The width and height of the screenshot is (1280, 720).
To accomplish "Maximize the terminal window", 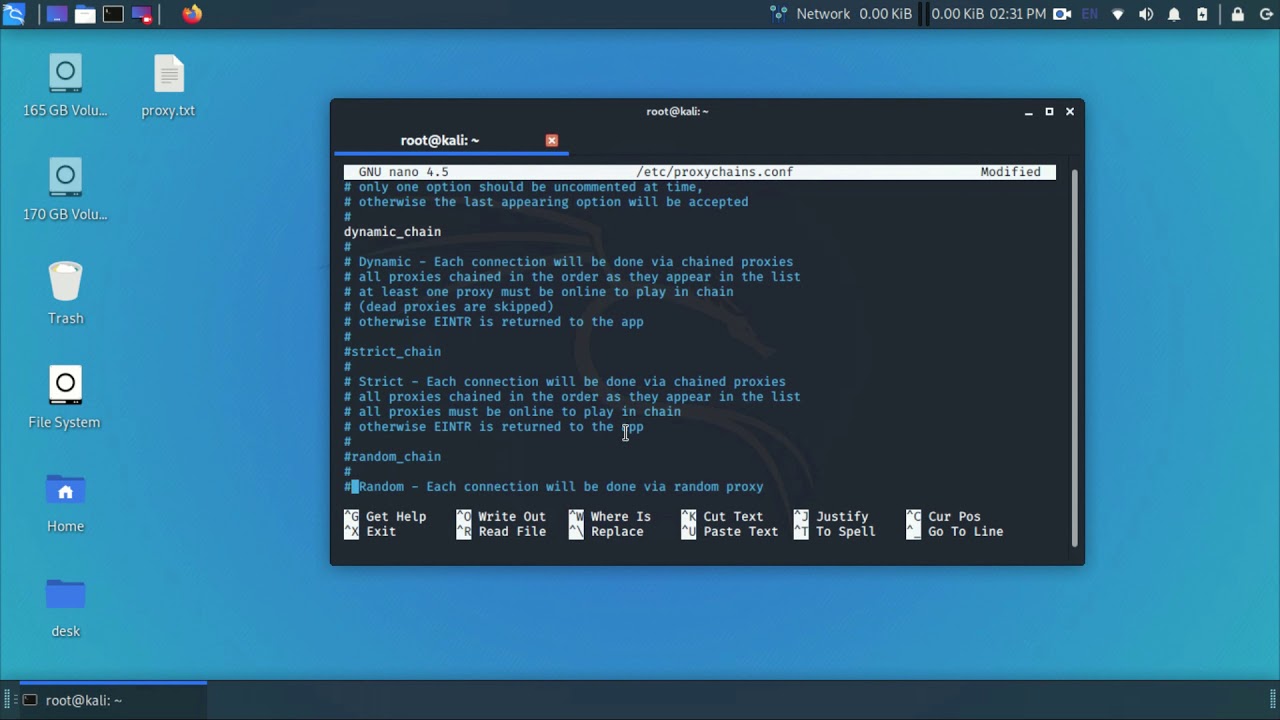I will tap(1049, 112).
